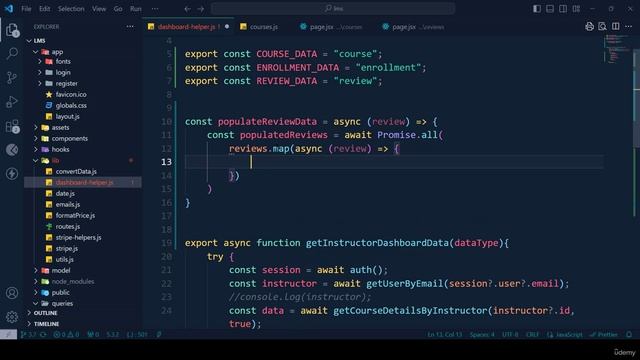The height and width of the screenshot is (360, 640).
Task: Open the Selection menu
Action: pyautogui.click(x=71, y=9)
